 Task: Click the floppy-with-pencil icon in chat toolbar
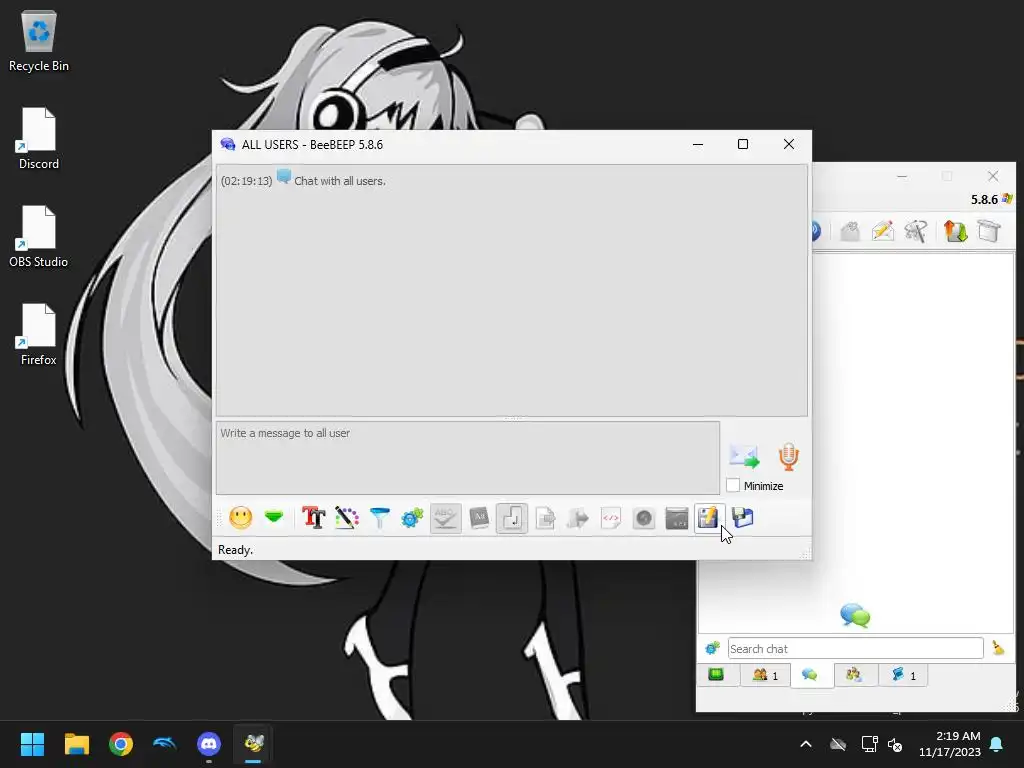pyautogui.click(x=709, y=519)
